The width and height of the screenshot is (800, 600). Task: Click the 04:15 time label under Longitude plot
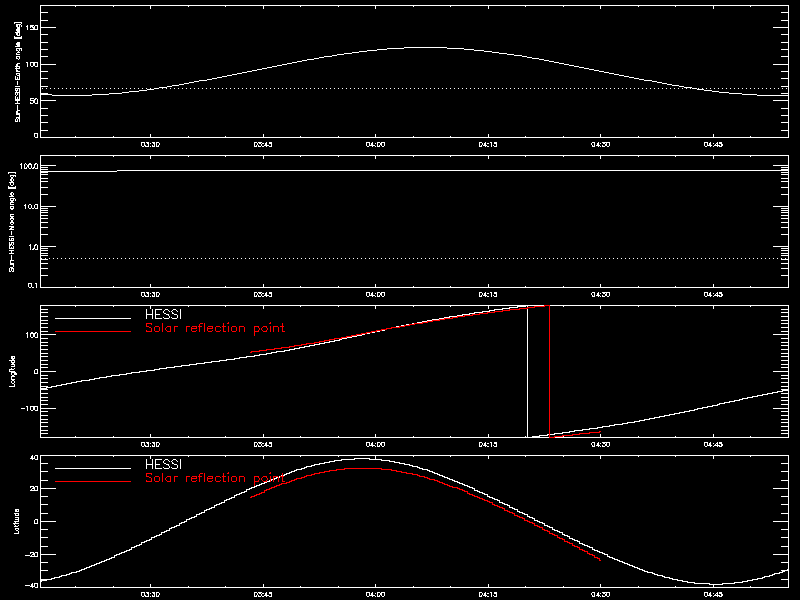[488, 444]
